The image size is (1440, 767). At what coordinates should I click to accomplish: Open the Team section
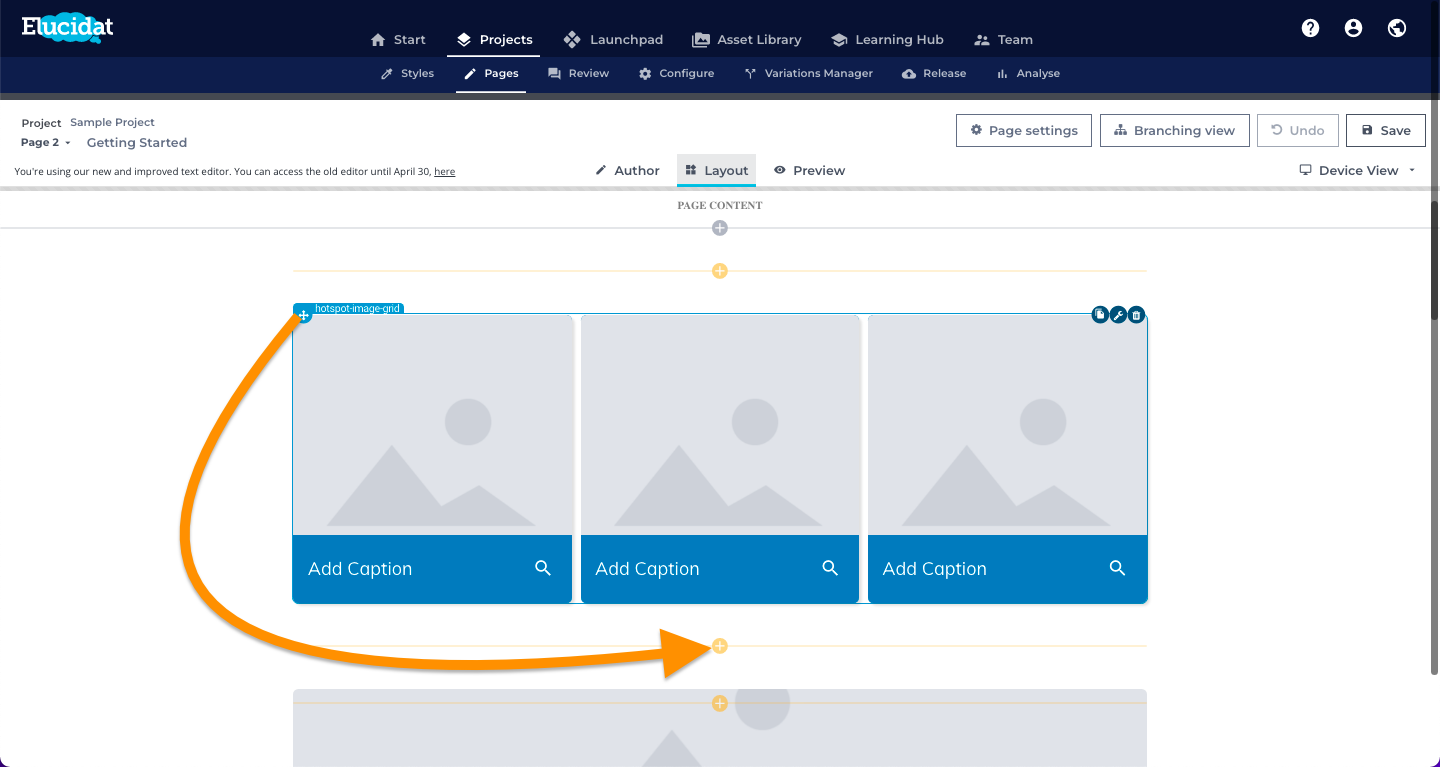pos(1003,40)
